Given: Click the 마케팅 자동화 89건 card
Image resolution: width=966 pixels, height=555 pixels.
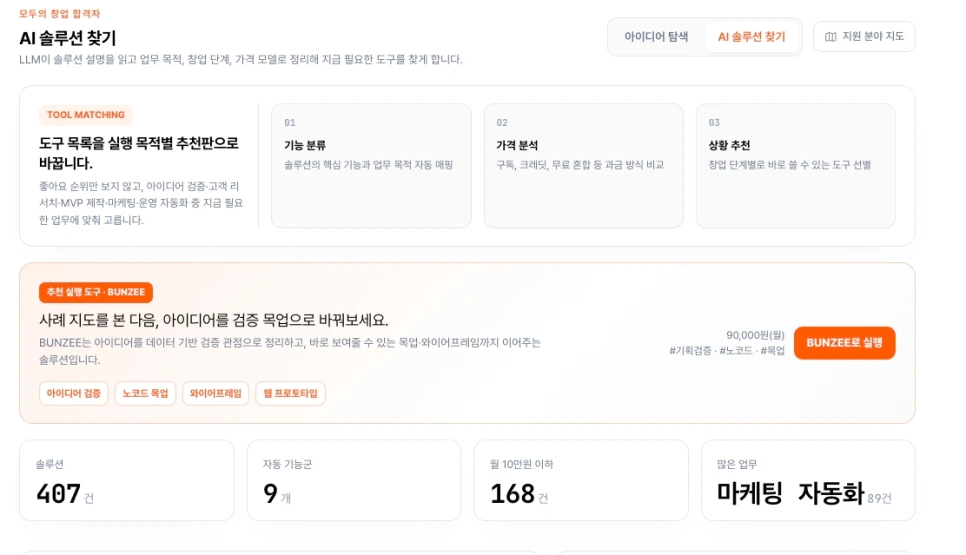Looking at the screenshot, I should (808, 480).
